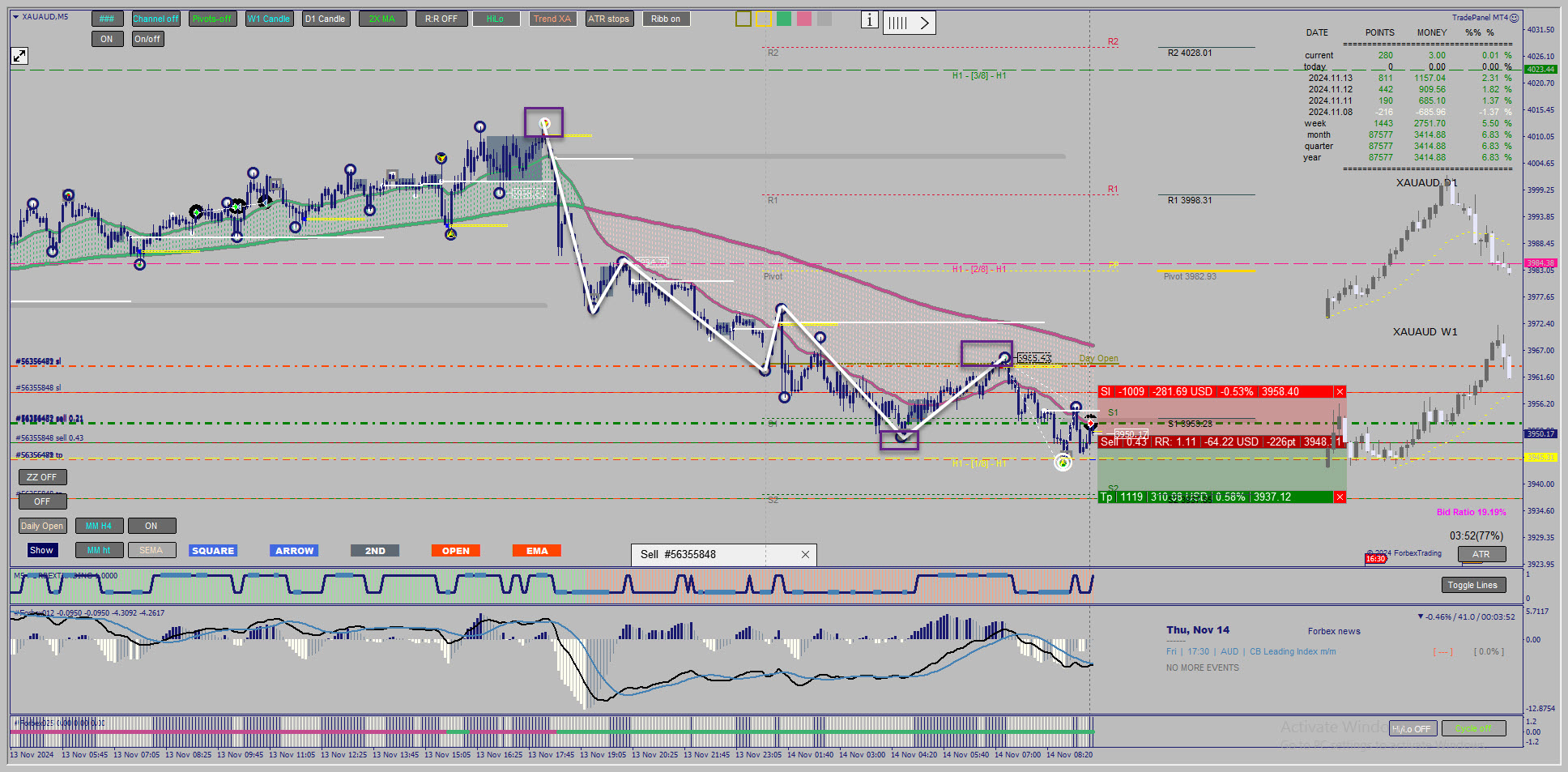Click the 'R1 3998.31' pivot label
This screenshot has width=1568, height=772.
coord(1190,201)
